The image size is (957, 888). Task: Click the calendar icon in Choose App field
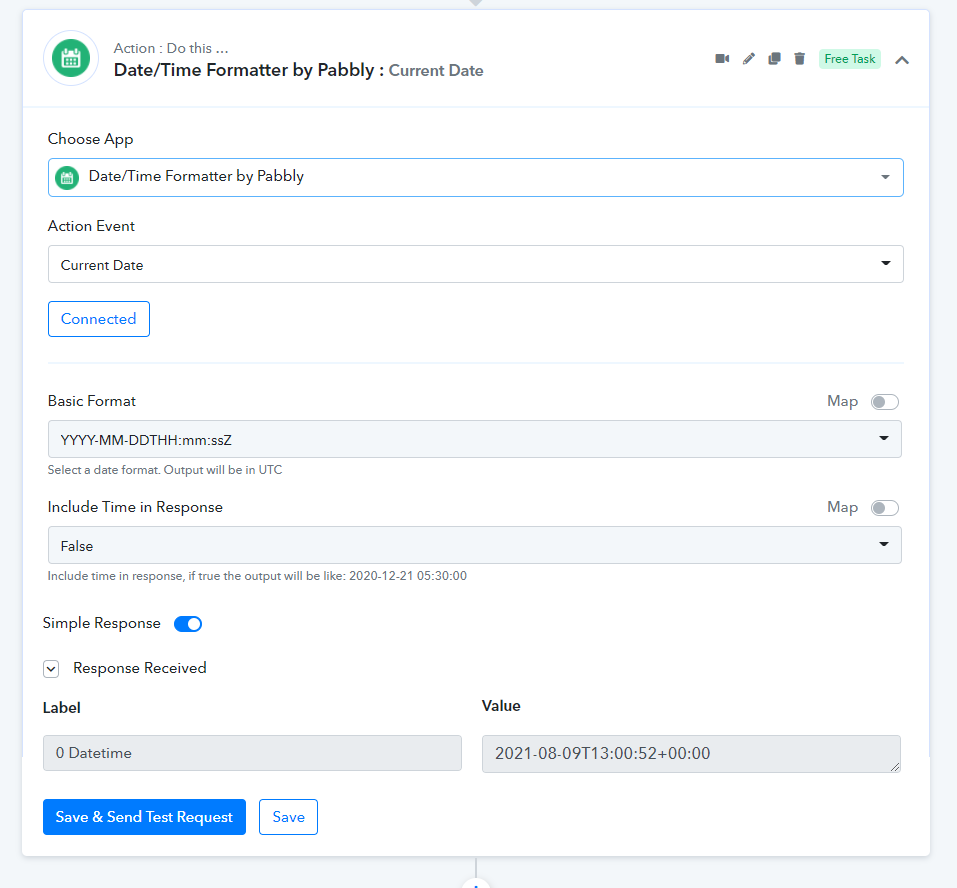pyautogui.click(x=67, y=178)
